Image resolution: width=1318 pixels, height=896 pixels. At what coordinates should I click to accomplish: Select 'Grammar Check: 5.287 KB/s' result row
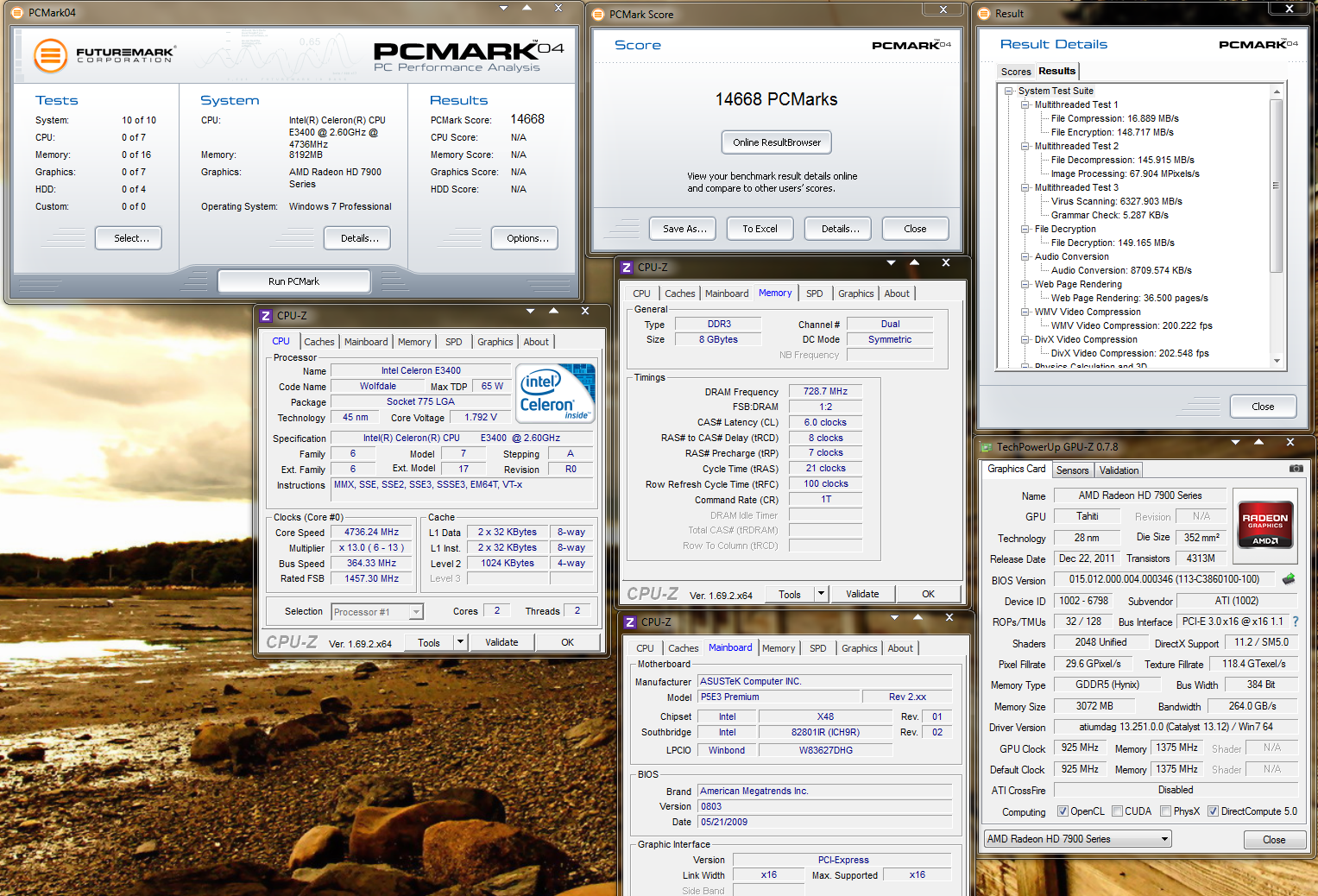pyautogui.click(x=1109, y=215)
